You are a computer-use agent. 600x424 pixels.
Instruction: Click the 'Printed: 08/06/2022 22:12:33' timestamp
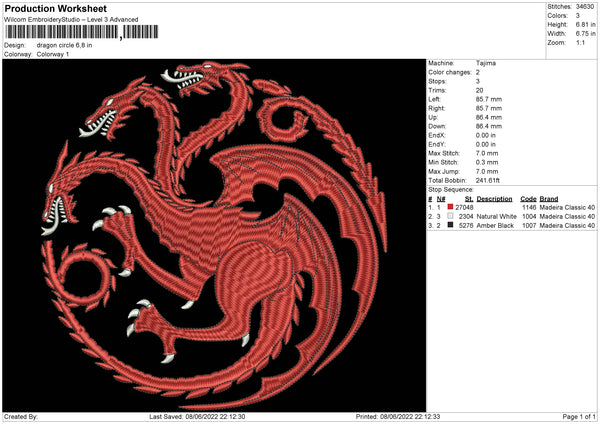(x=398, y=417)
